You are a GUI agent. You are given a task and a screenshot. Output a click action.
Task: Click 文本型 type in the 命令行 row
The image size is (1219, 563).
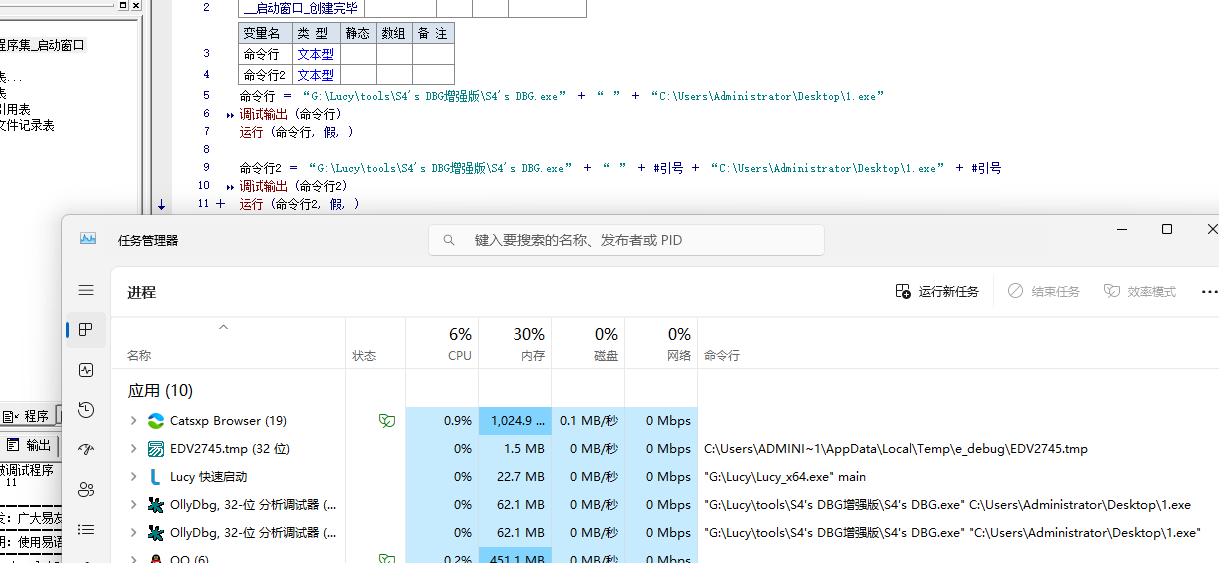(x=316, y=54)
